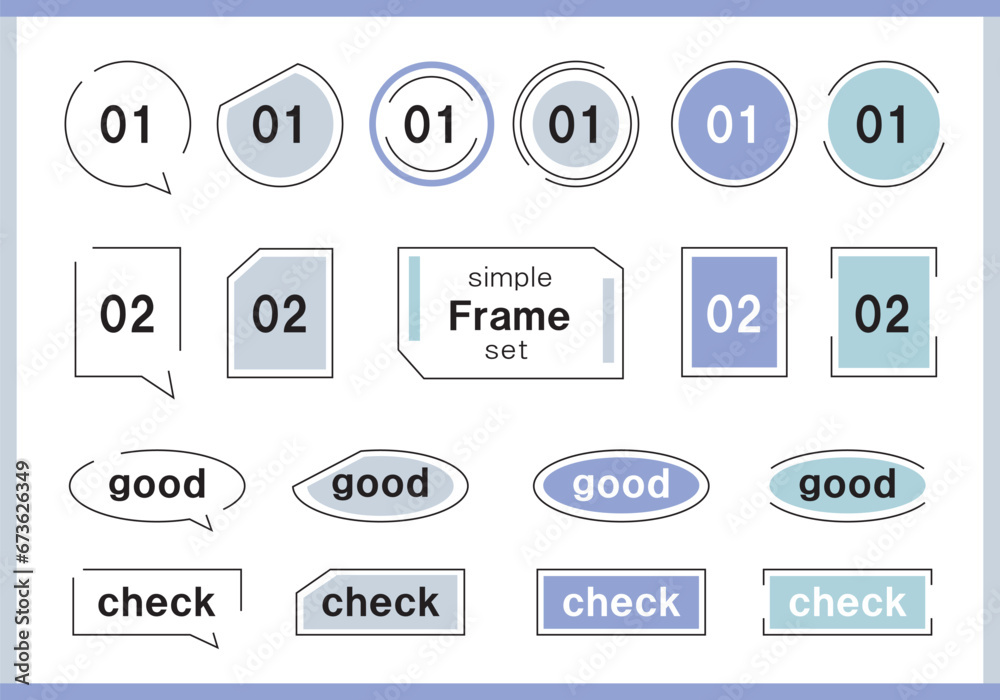Click the Adobe Stock ID watermark text
The width and height of the screenshot is (1000, 700).
[23, 573]
